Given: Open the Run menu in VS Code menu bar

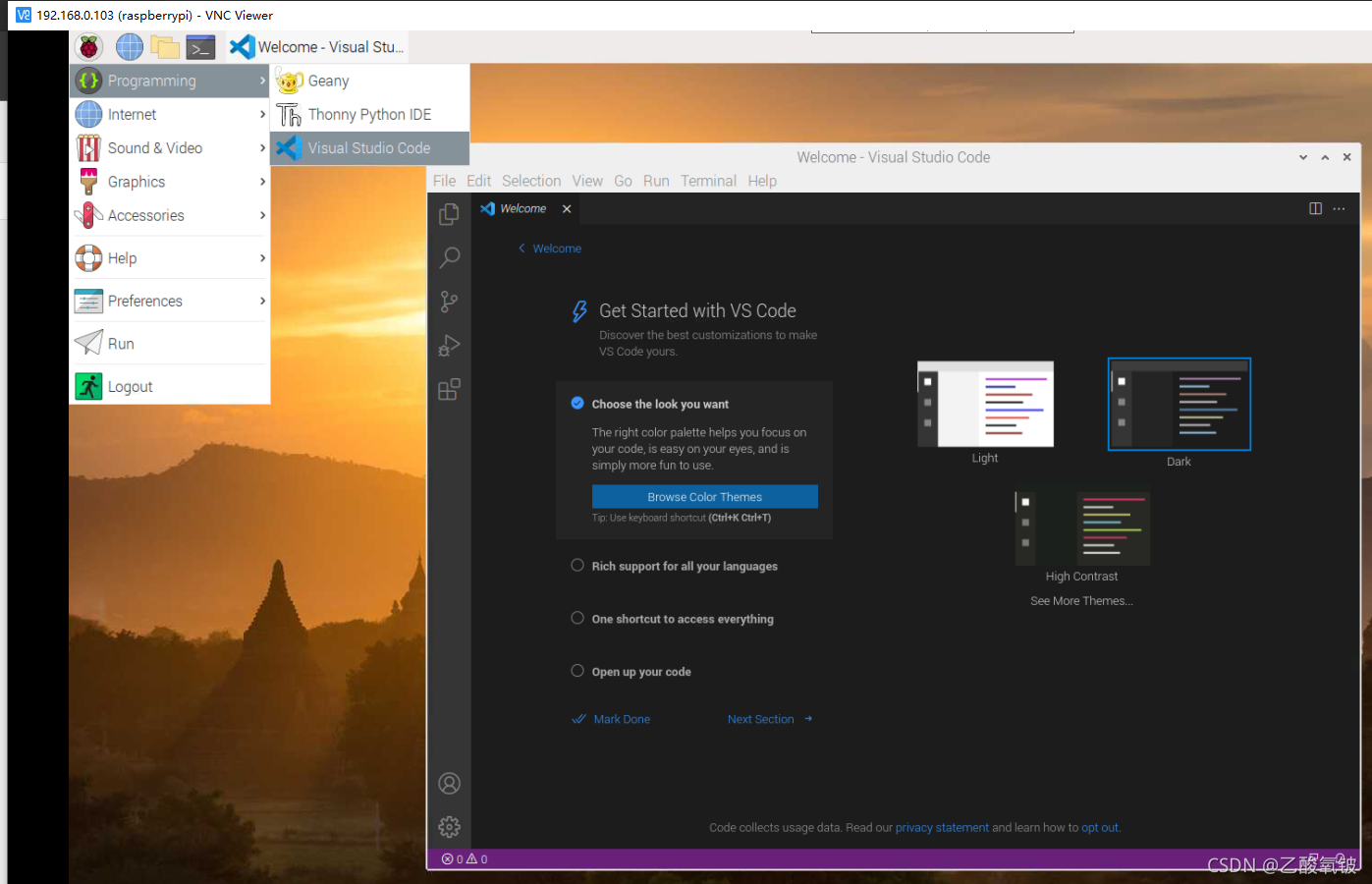Looking at the screenshot, I should pyautogui.click(x=656, y=181).
